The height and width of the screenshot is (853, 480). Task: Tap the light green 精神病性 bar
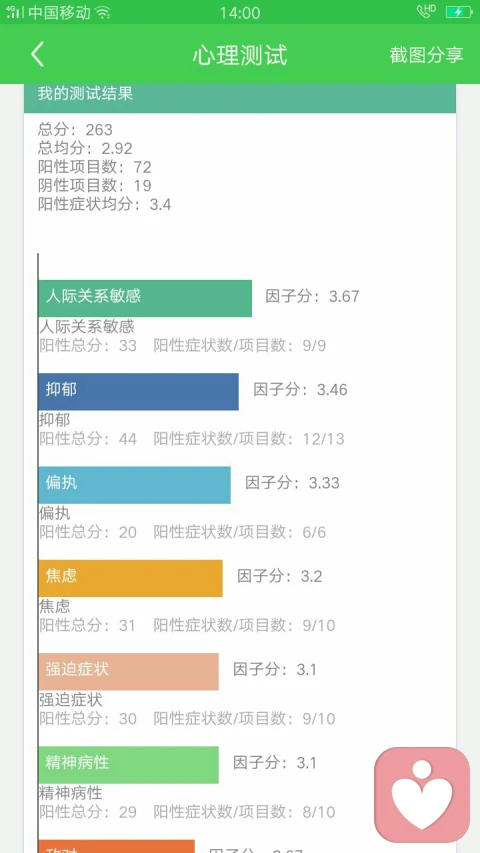128,765
